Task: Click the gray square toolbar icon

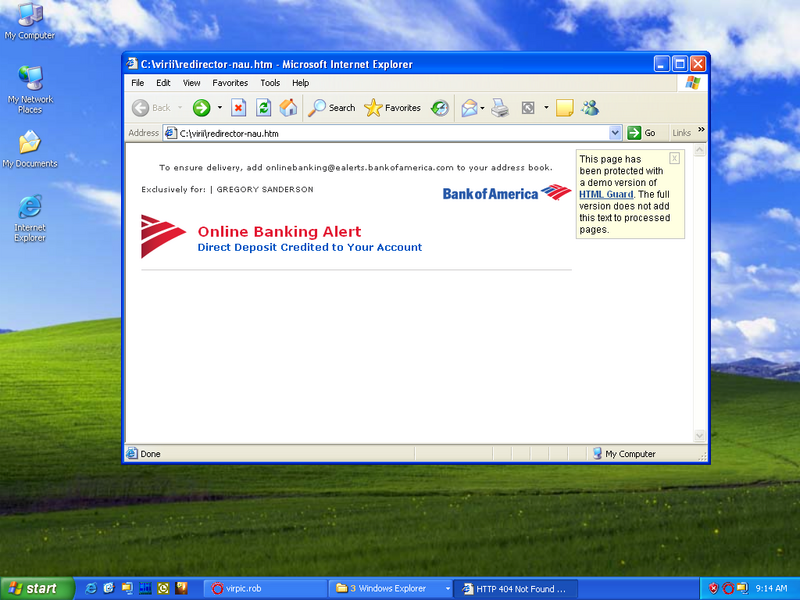Action: (x=528, y=108)
